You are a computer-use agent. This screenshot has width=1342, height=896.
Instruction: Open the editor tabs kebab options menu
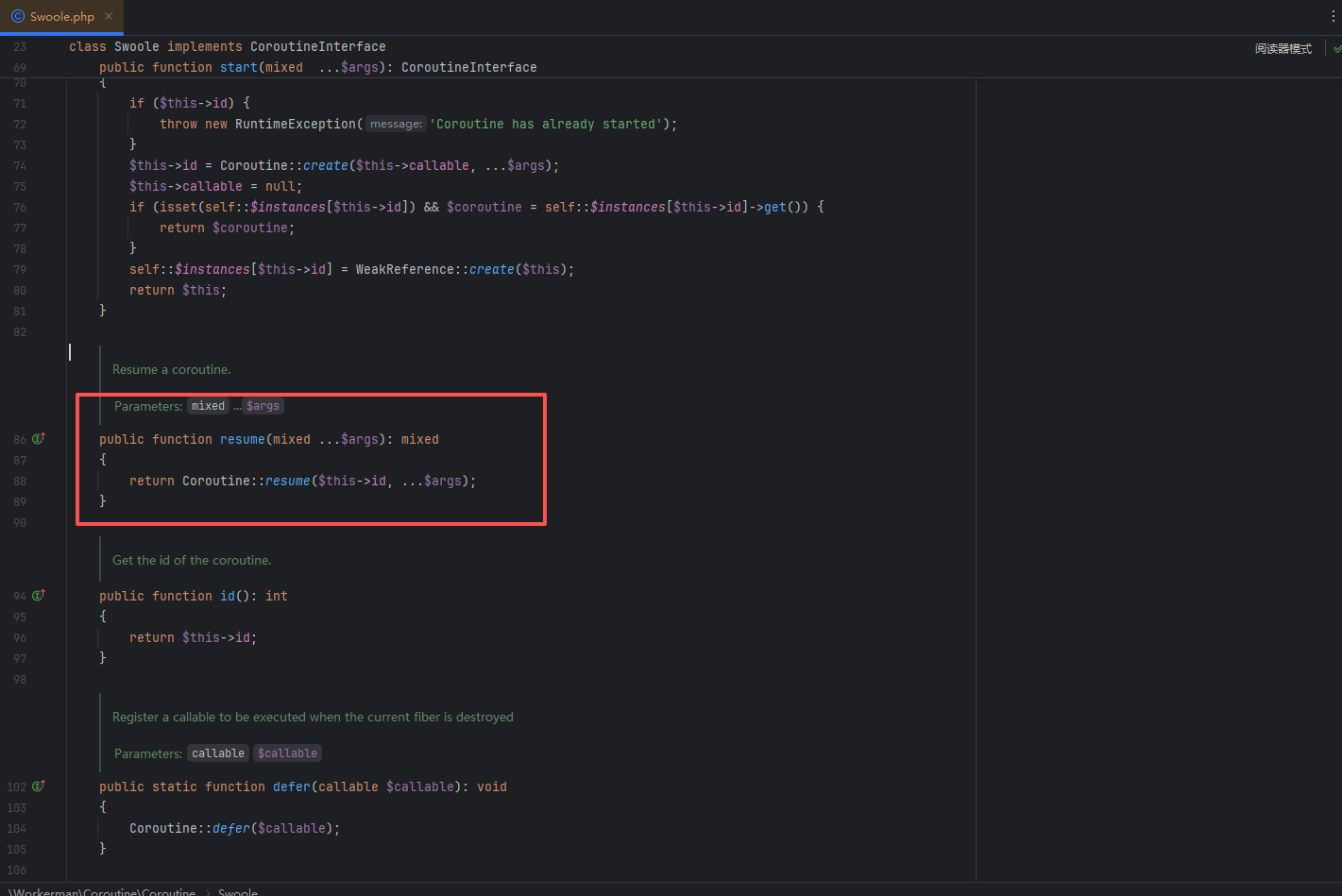(x=1333, y=16)
